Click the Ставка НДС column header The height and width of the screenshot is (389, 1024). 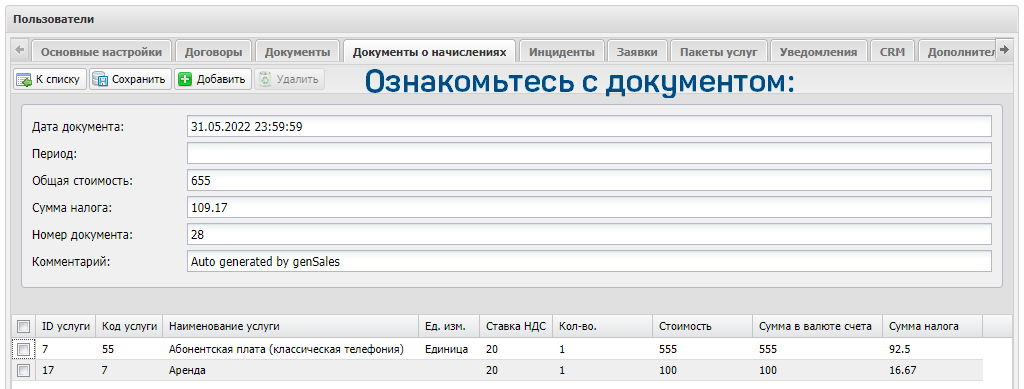516,326
